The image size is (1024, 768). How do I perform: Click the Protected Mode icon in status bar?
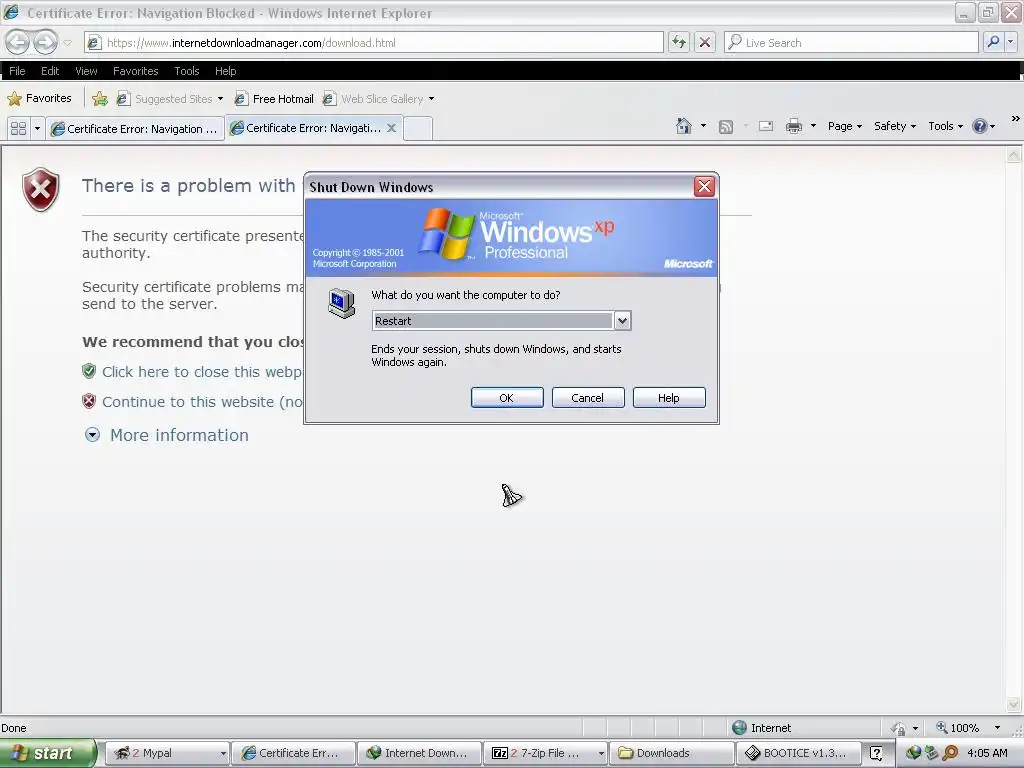point(899,728)
